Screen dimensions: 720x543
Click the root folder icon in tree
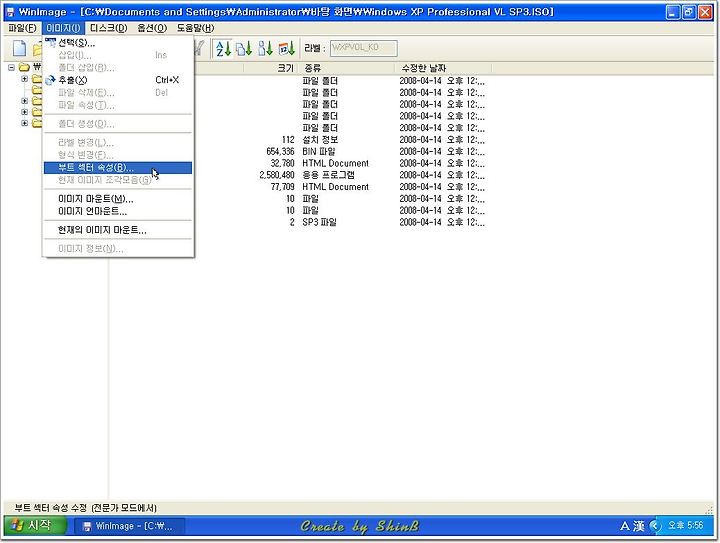point(24,68)
